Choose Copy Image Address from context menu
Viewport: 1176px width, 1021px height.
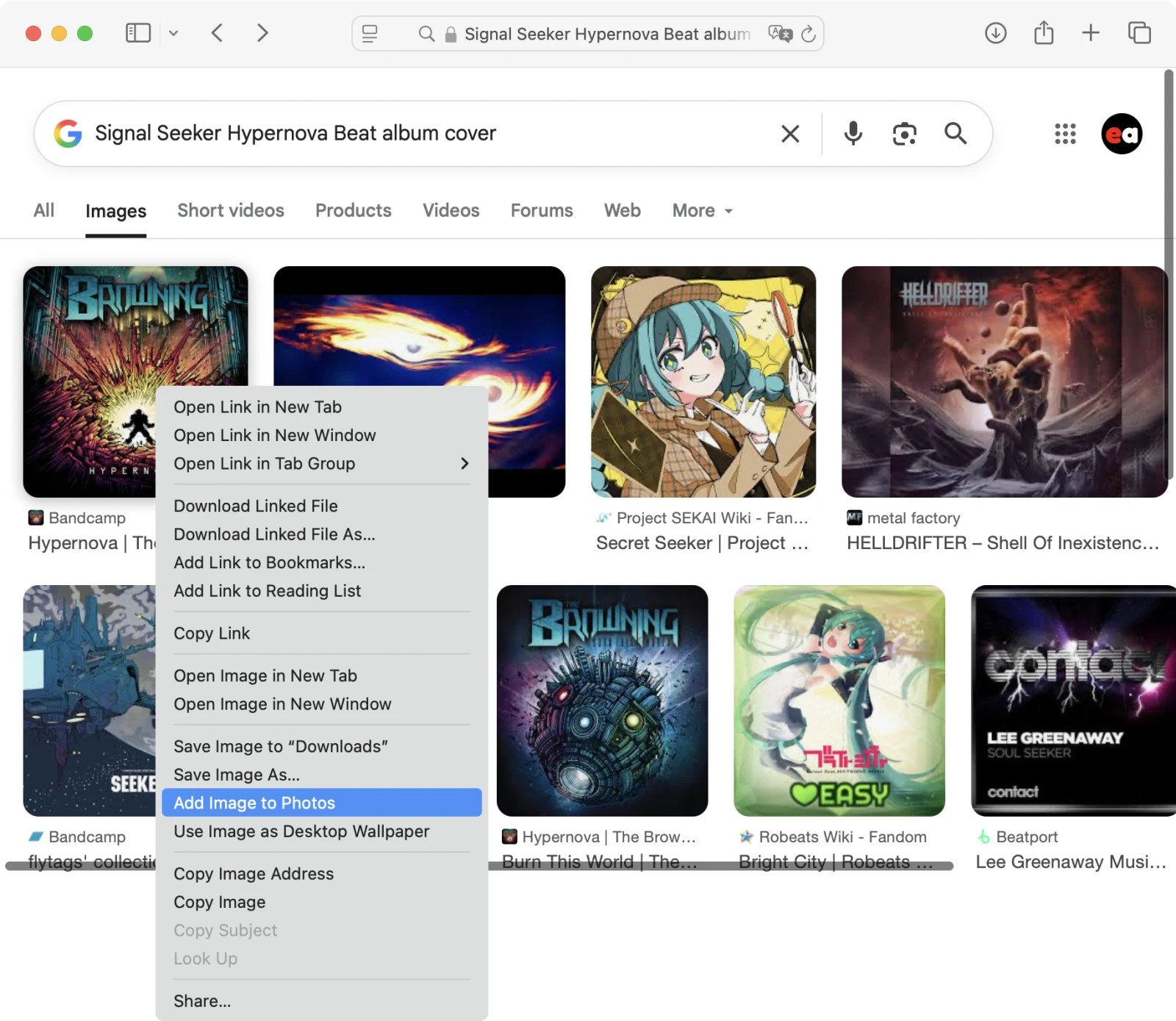click(254, 873)
